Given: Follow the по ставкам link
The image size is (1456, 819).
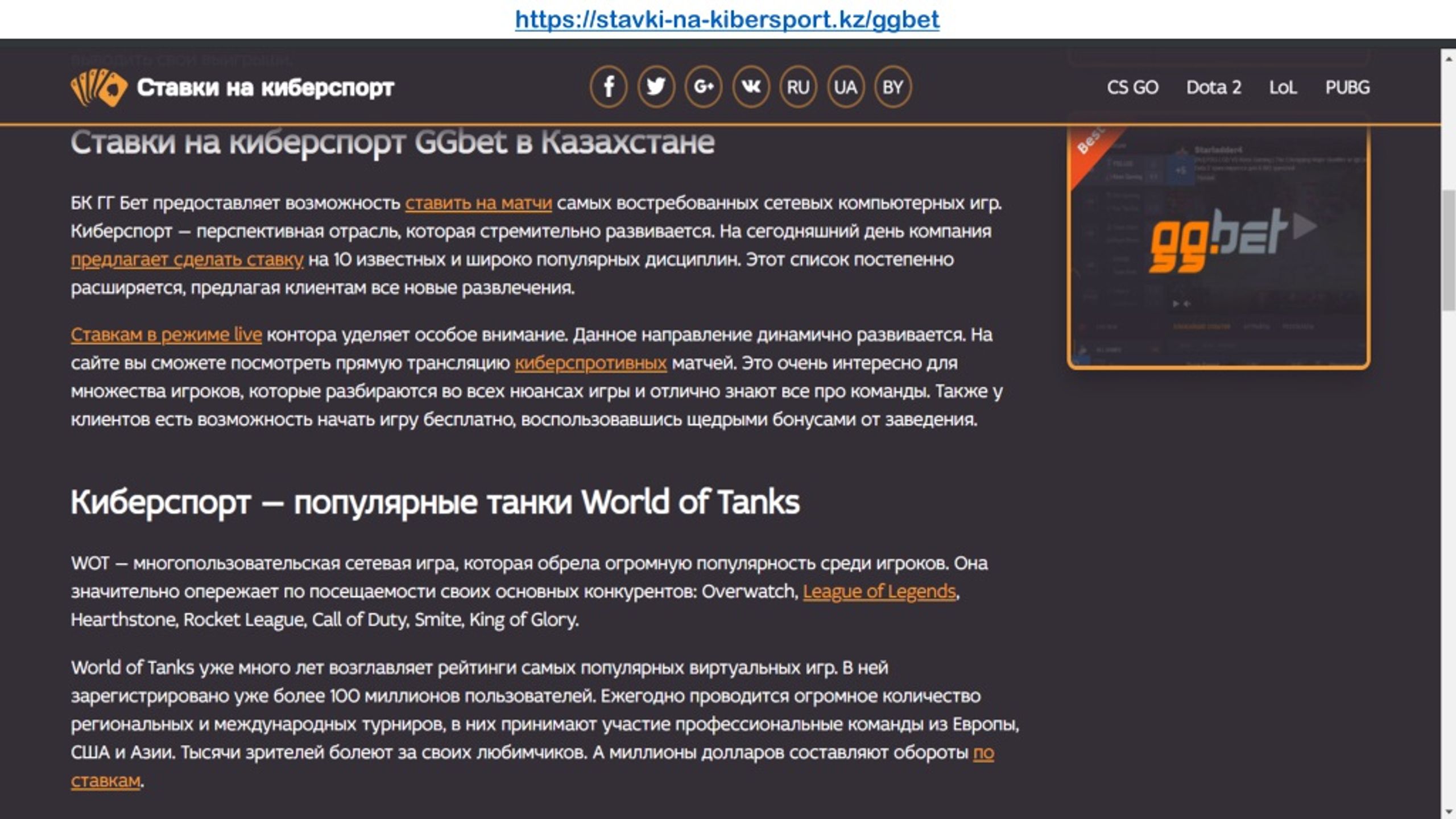Looking at the screenshot, I should [983, 752].
